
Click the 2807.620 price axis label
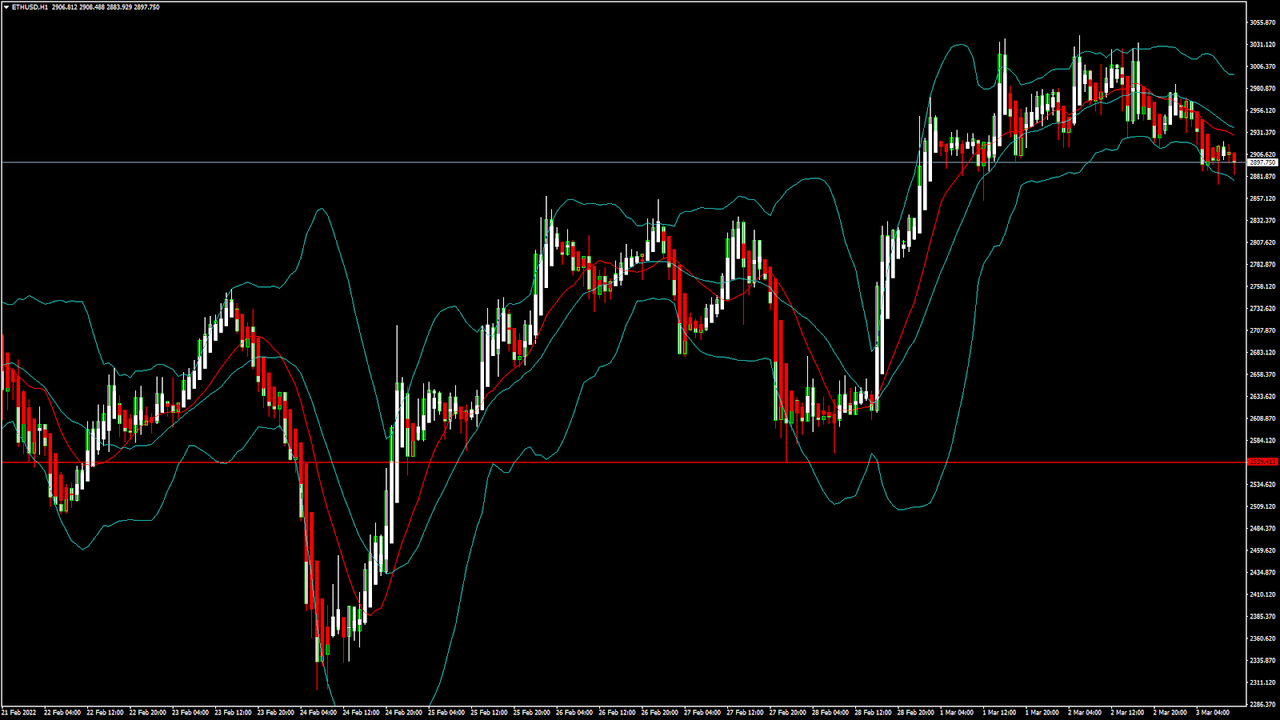tap(1263, 243)
